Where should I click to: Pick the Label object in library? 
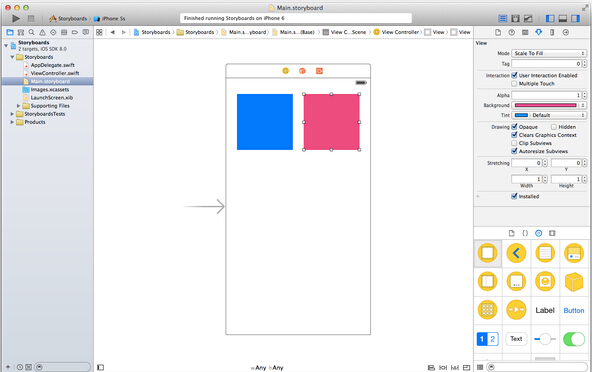(x=545, y=310)
